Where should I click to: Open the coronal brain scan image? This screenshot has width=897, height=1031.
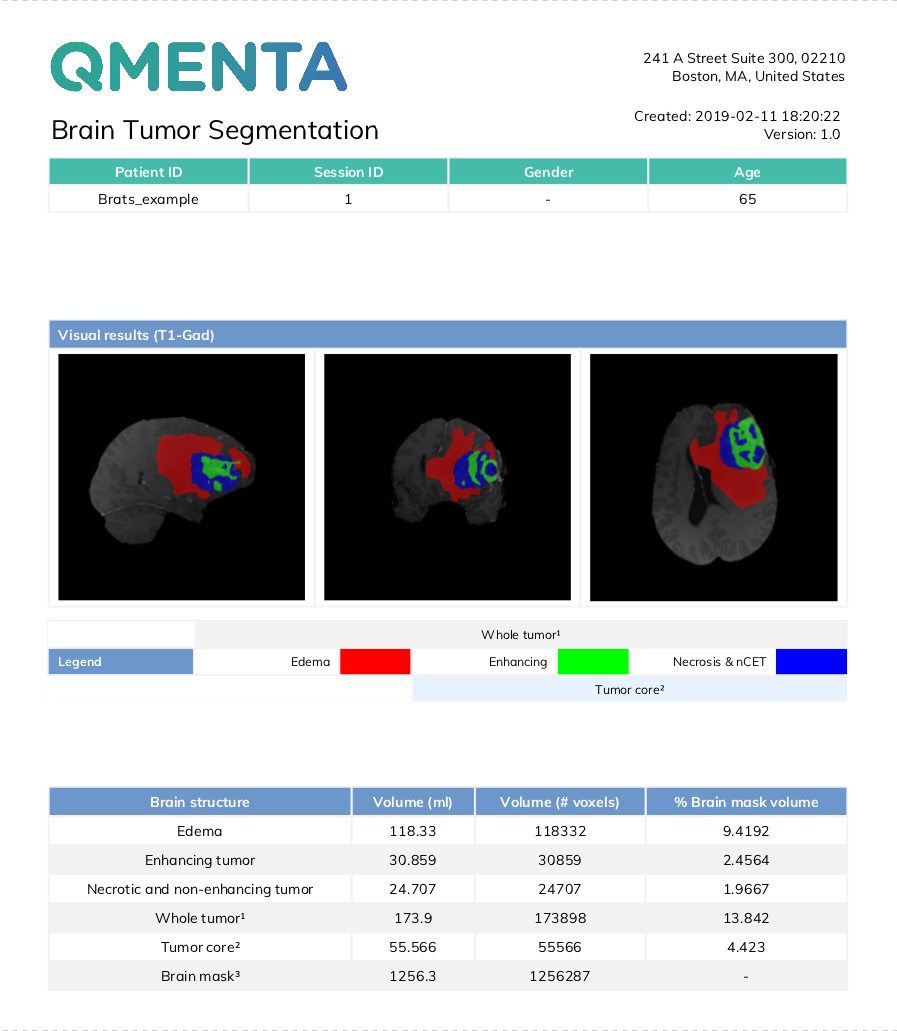[447, 477]
